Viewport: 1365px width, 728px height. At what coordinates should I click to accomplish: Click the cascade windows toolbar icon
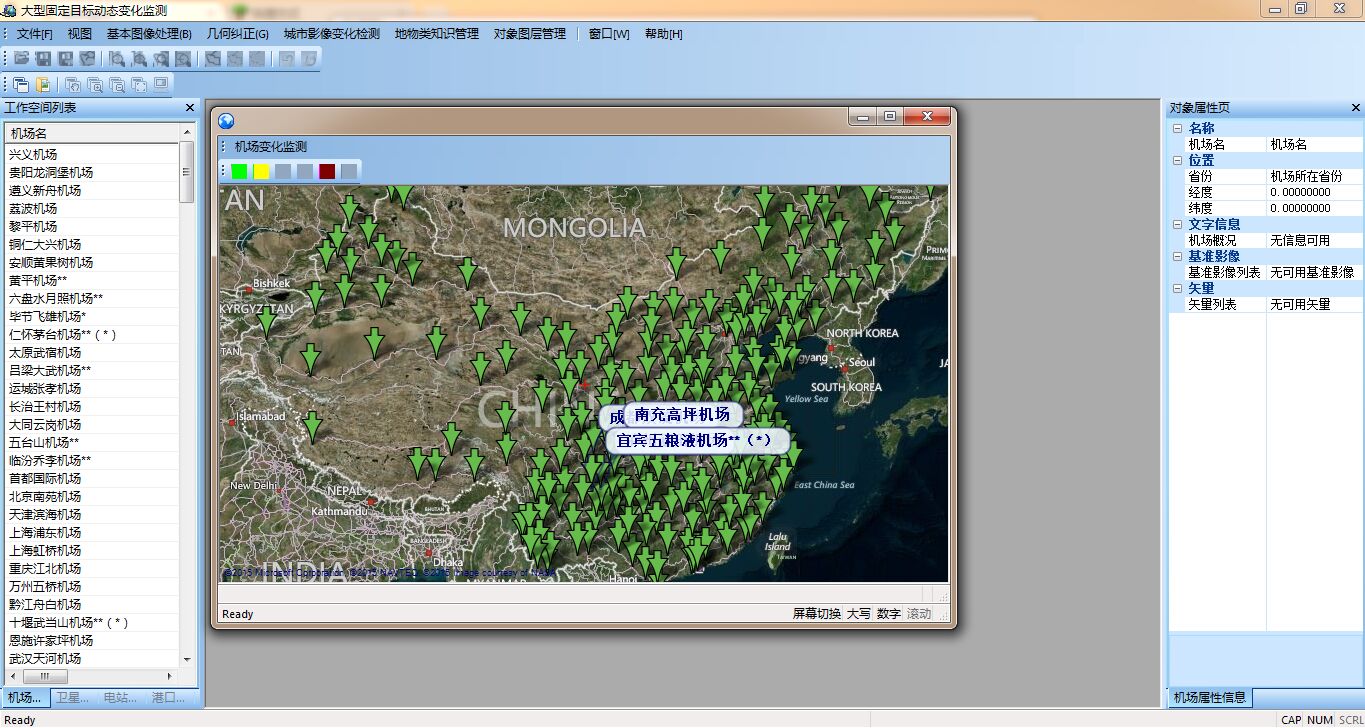(21, 85)
